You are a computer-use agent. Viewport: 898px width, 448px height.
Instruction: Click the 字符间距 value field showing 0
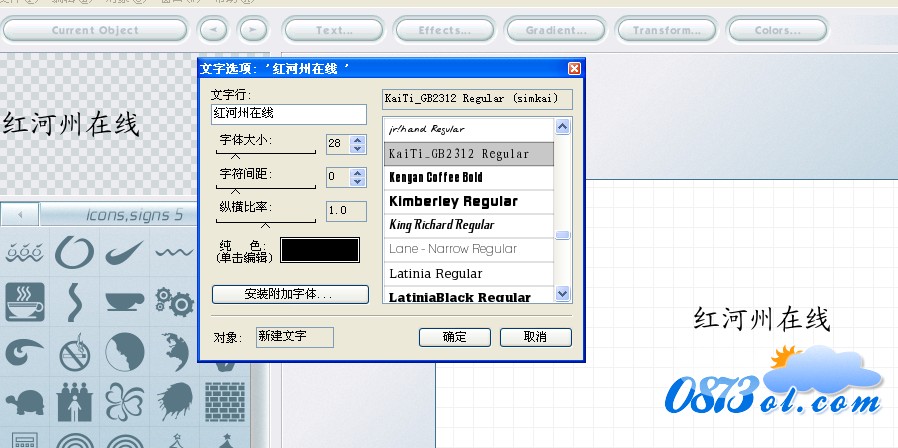click(x=337, y=176)
